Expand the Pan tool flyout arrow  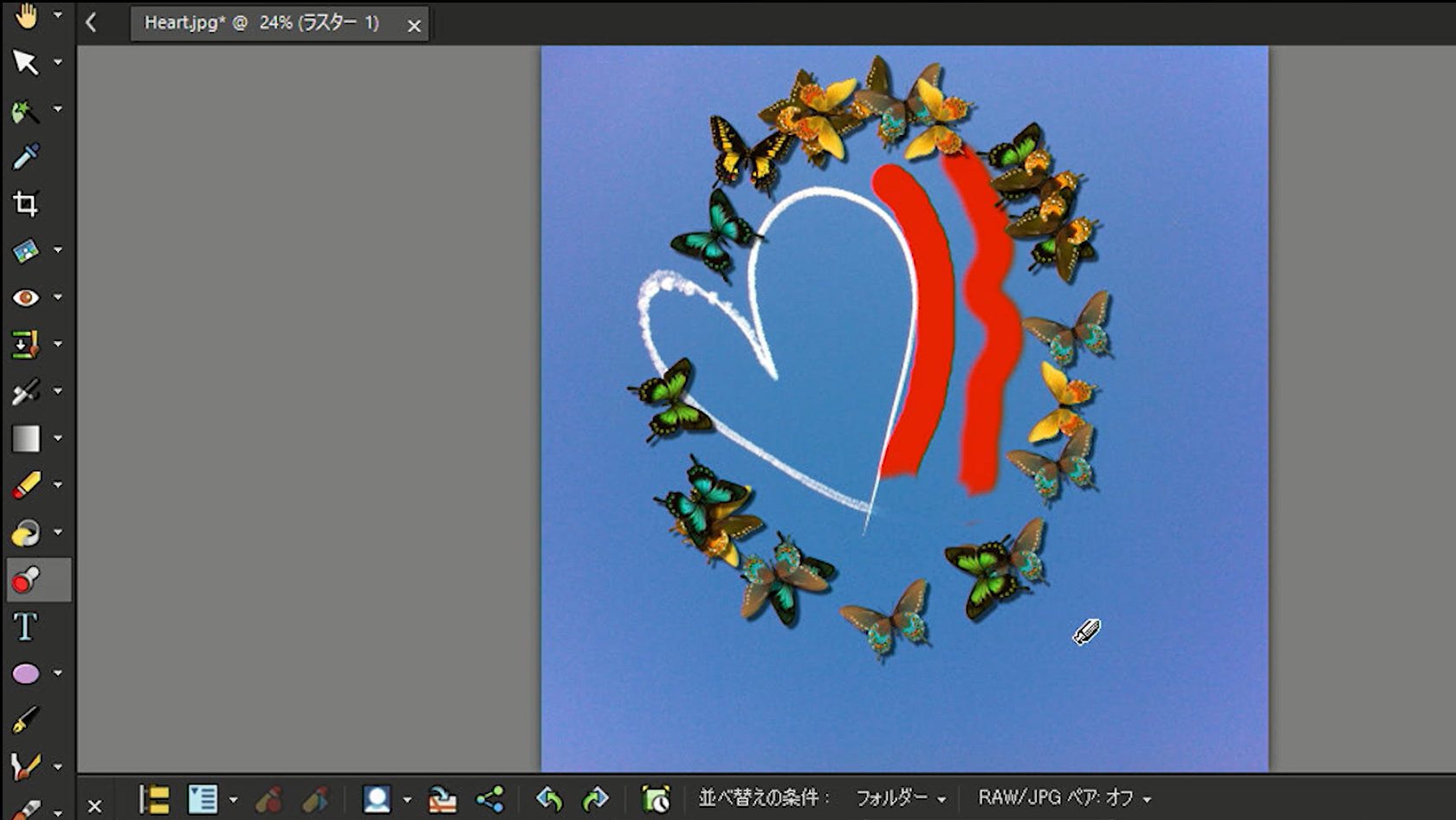[x=58, y=16]
